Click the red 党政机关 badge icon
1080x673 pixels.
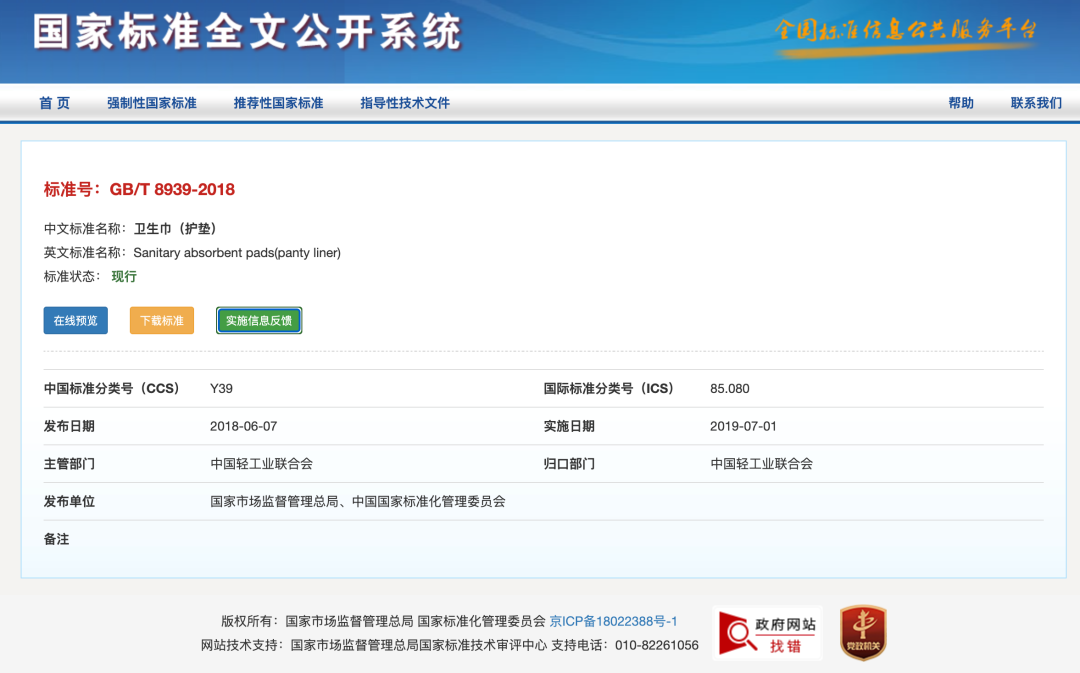click(x=862, y=633)
